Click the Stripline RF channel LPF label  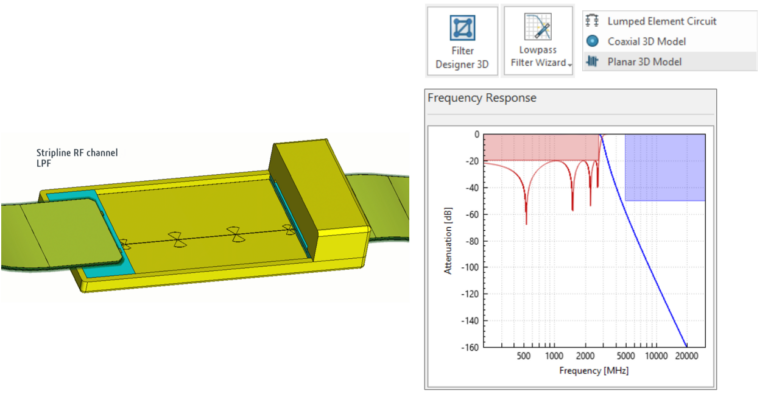[77, 158]
